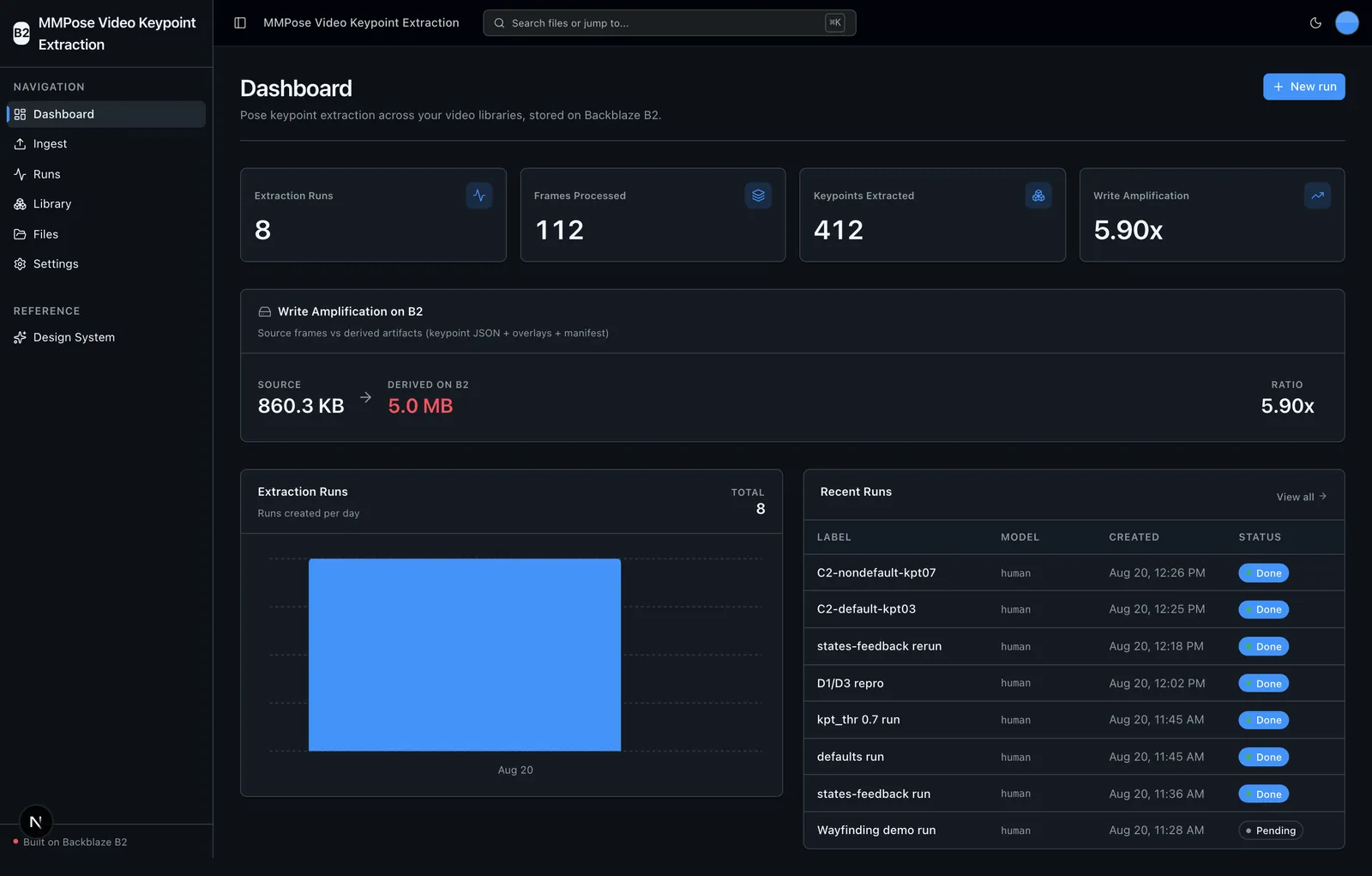1372x876 pixels.
Task: Click the Keypoints Extracted cubes icon
Action: click(x=1038, y=196)
